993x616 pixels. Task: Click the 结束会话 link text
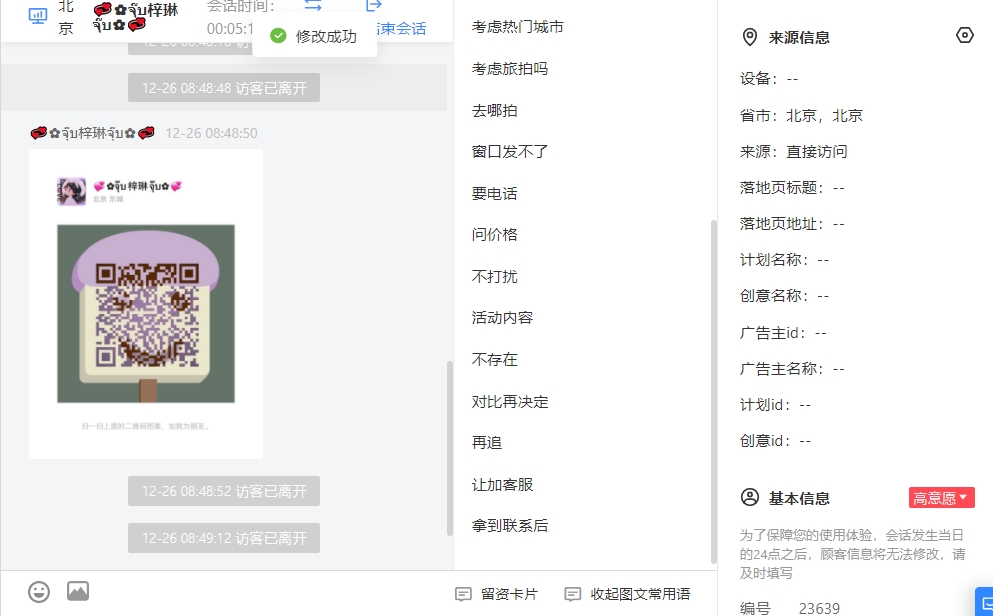[402, 28]
